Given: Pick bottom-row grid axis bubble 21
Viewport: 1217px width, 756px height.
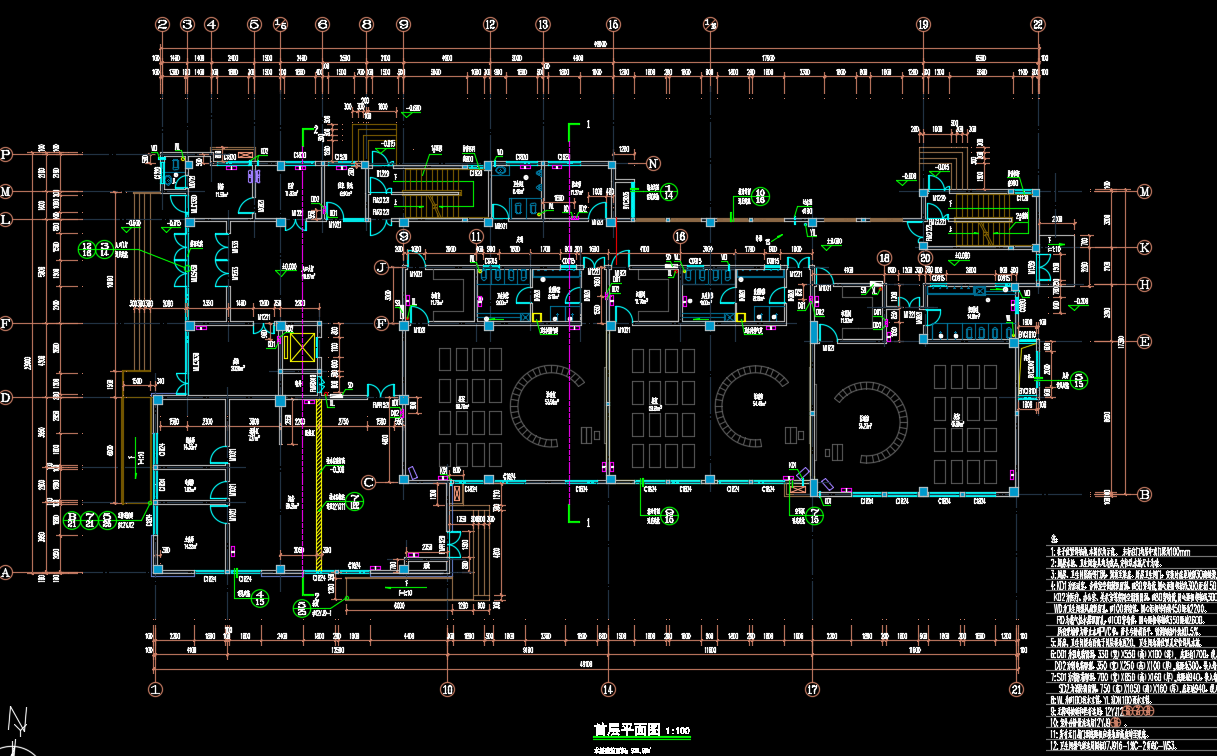Looking at the screenshot, I should (x=1018, y=688).
